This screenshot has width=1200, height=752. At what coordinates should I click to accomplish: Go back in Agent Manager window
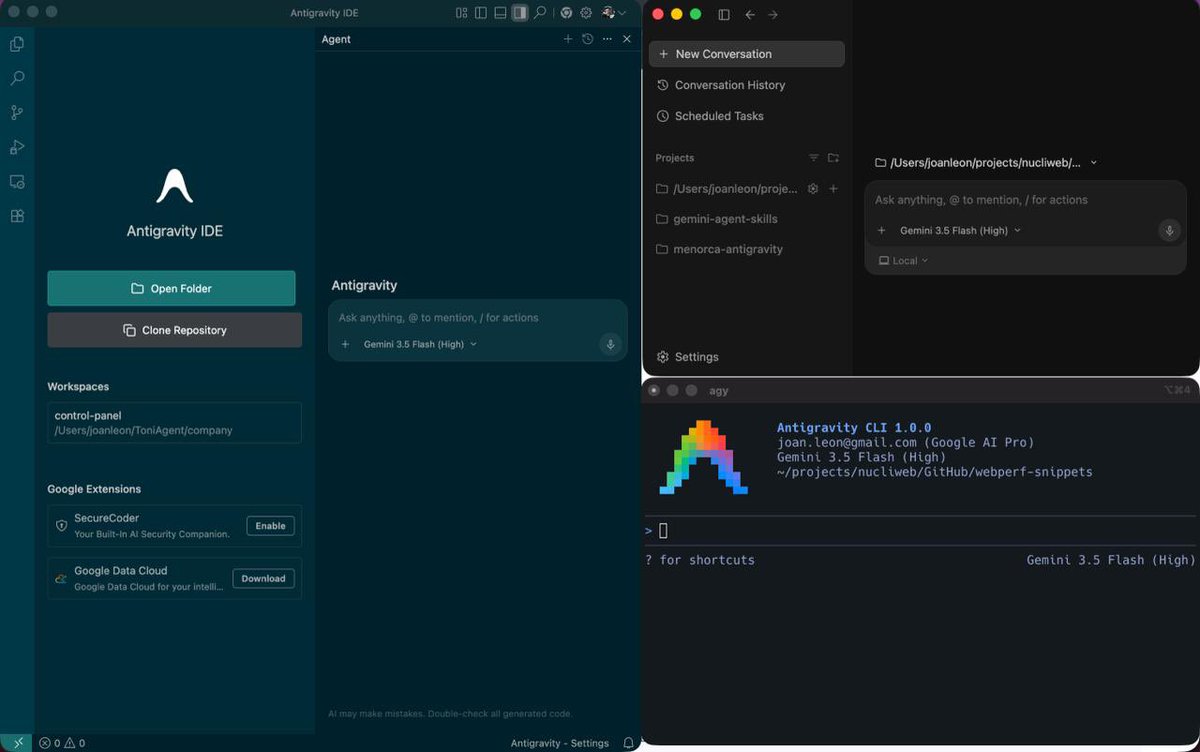[x=750, y=14]
